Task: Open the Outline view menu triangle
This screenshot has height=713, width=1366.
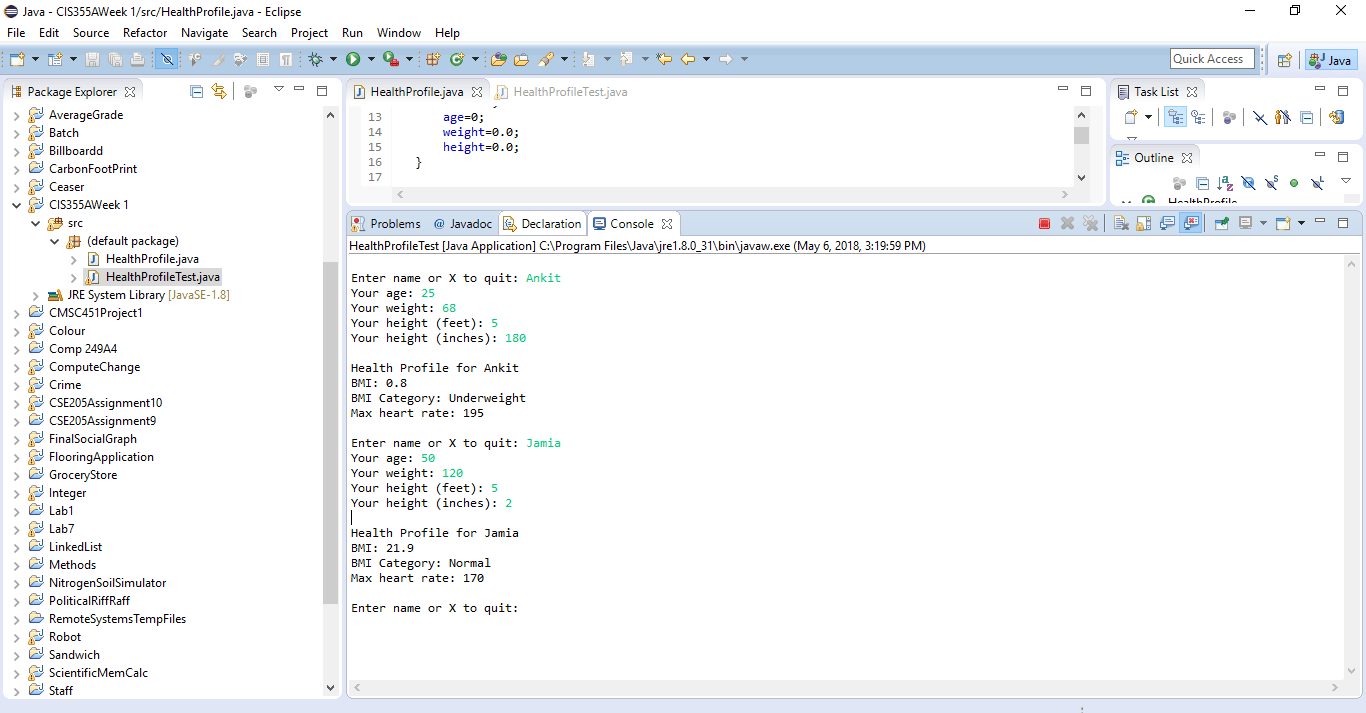Action: (1346, 181)
